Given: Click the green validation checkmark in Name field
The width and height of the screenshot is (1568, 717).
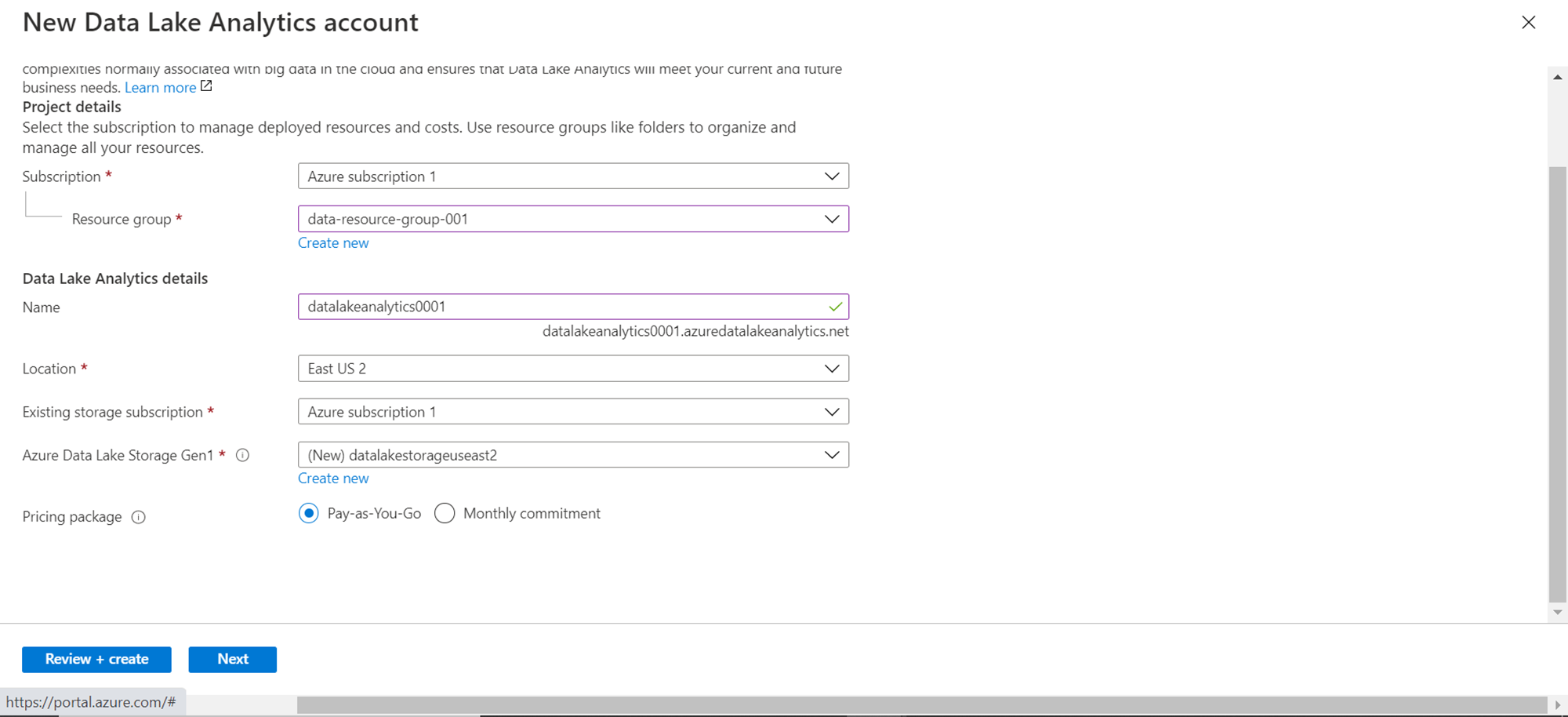Looking at the screenshot, I should 835,307.
